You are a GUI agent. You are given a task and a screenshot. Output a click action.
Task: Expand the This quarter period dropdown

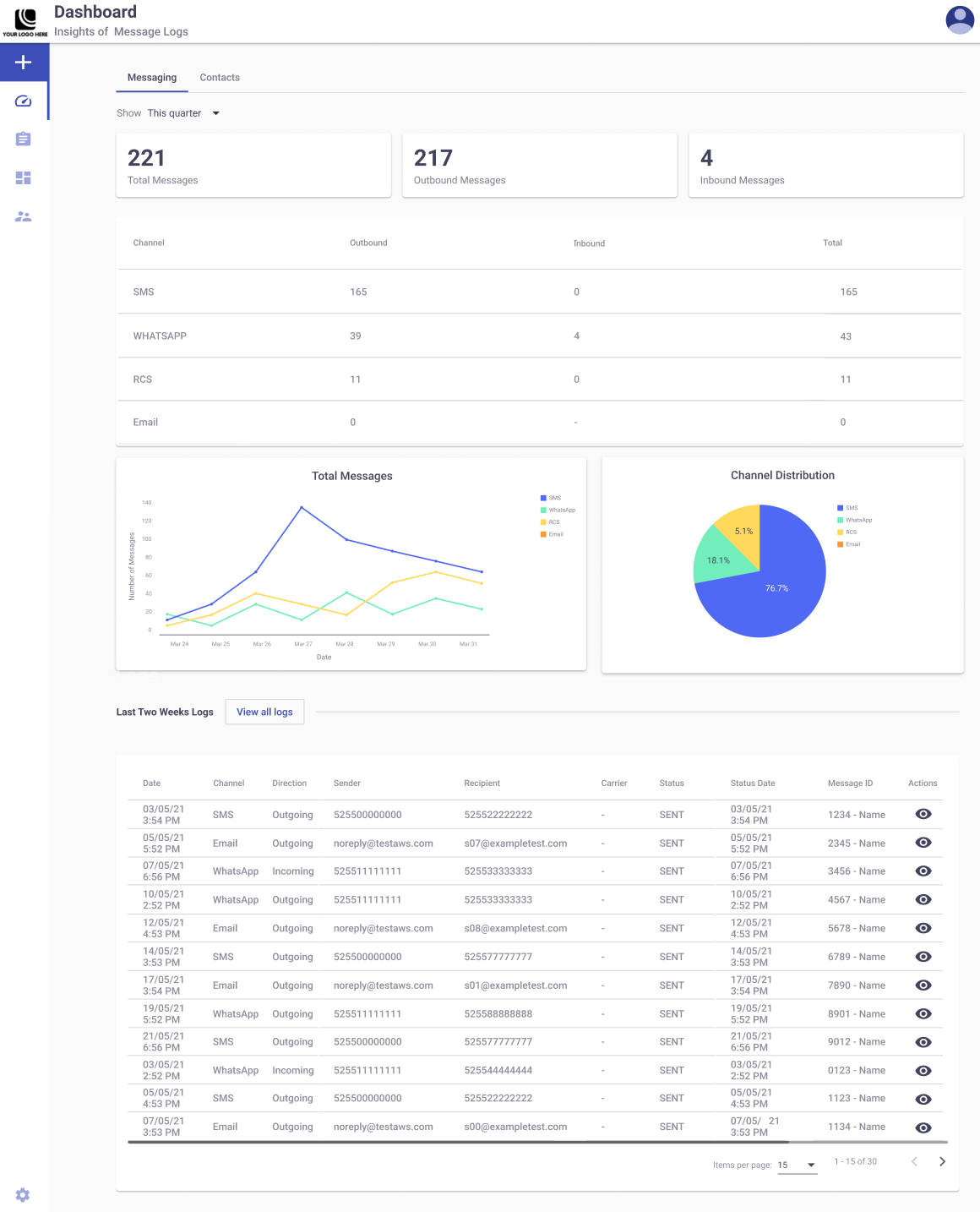pyautogui.click(x=183, y=113)
